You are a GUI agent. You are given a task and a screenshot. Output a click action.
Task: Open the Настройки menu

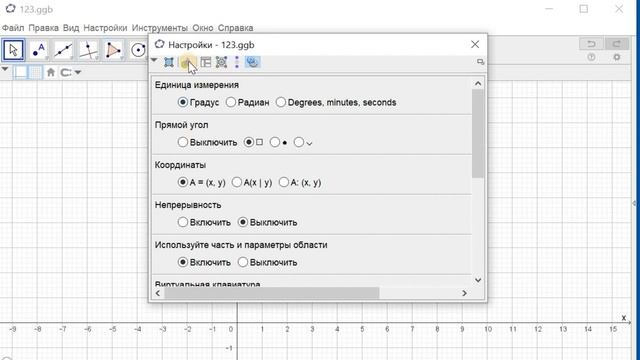tap(105, 28)
